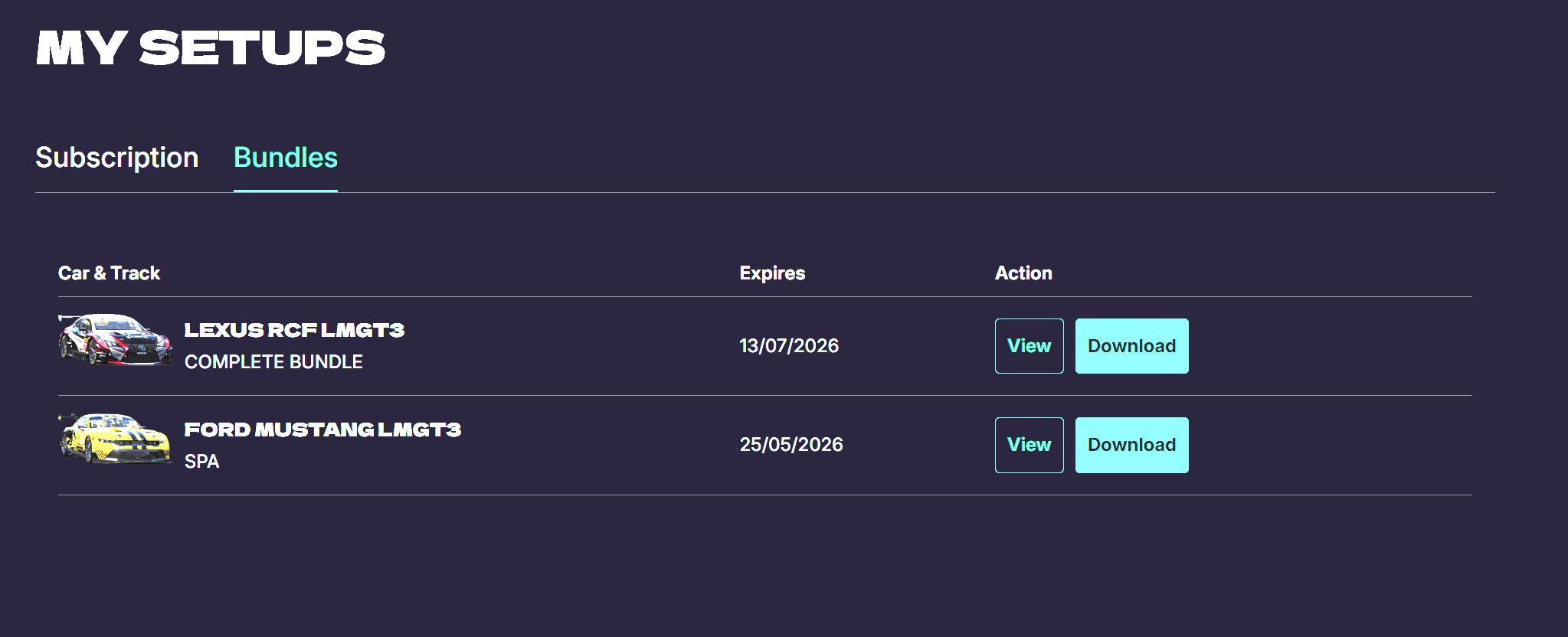This screenshot has height=637, width=1568.
Task: Click the yellow Ford Mustang thumbnail
Action: point(115,439)
